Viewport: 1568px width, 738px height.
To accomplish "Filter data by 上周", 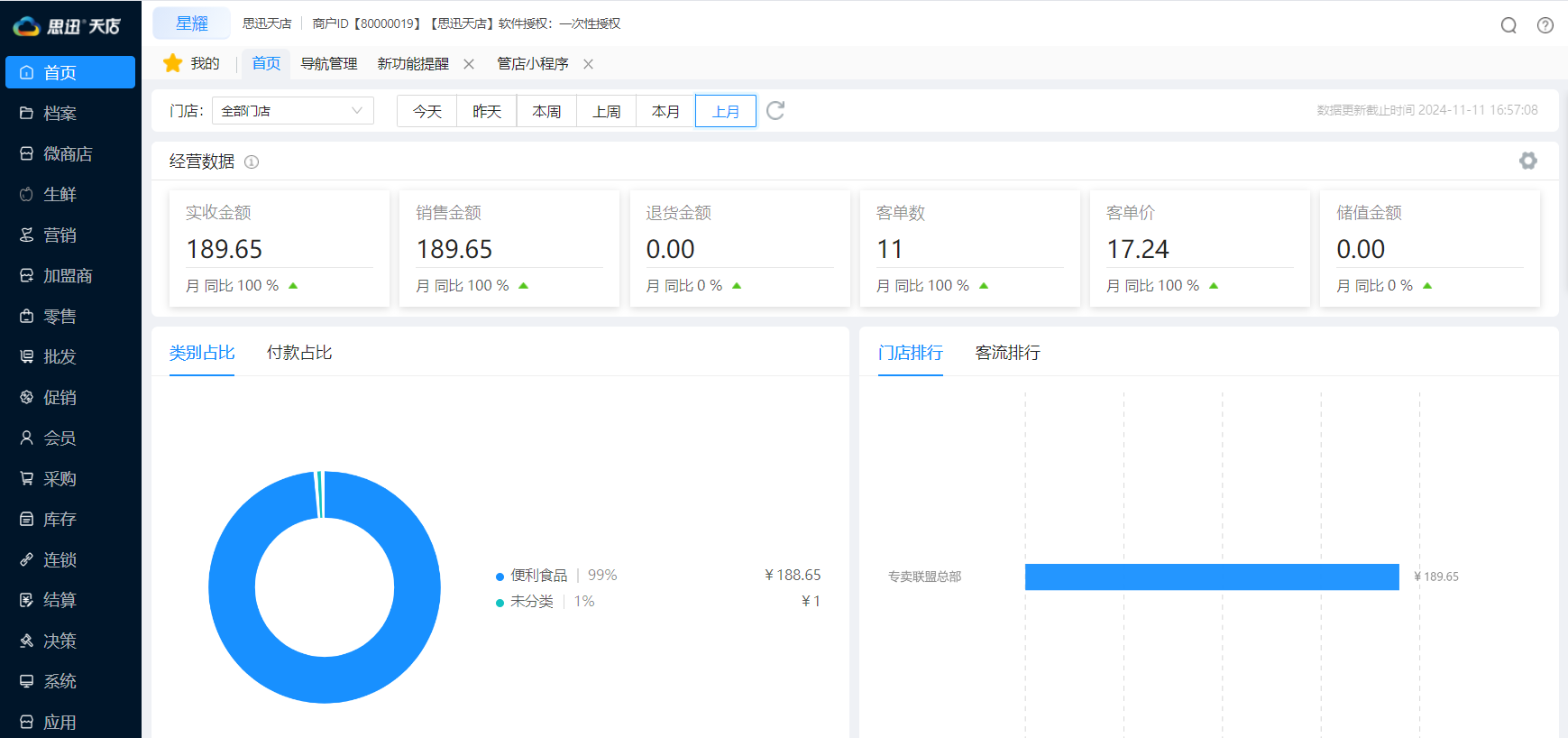I will 607,111.
